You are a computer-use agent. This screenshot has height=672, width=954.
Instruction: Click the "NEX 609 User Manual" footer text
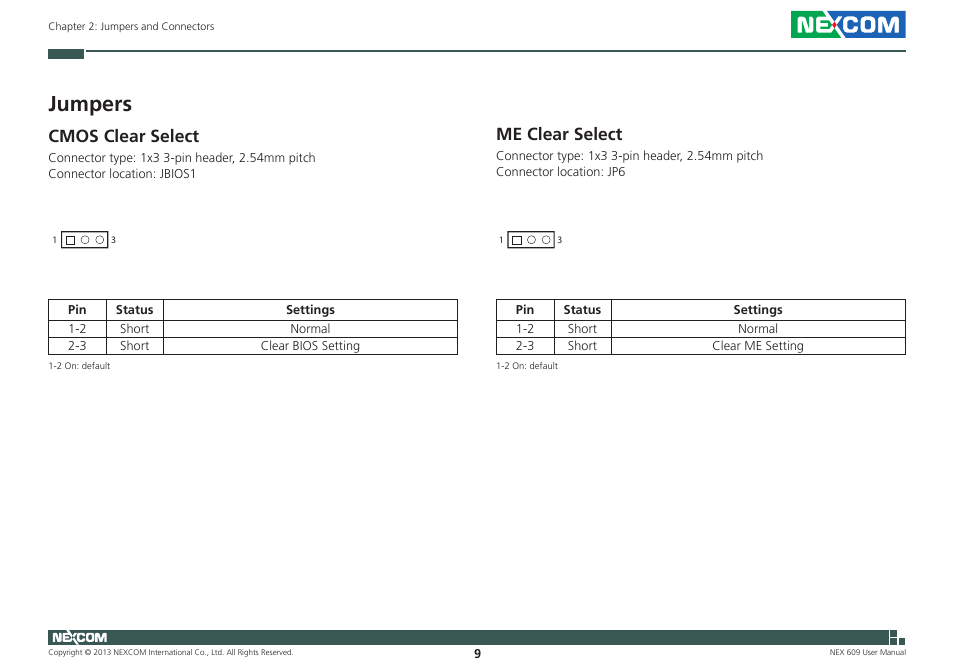[868, 653]
